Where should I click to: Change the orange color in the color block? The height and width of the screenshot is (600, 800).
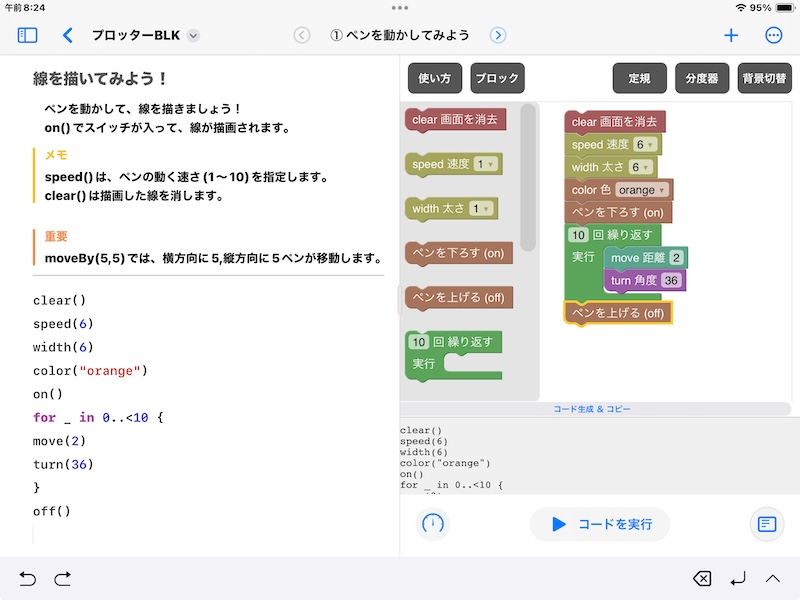[644, 188]
